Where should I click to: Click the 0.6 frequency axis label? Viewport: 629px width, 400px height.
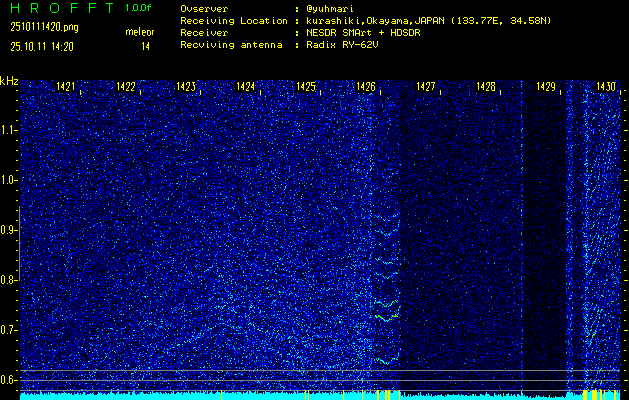(x=9, y=380)
